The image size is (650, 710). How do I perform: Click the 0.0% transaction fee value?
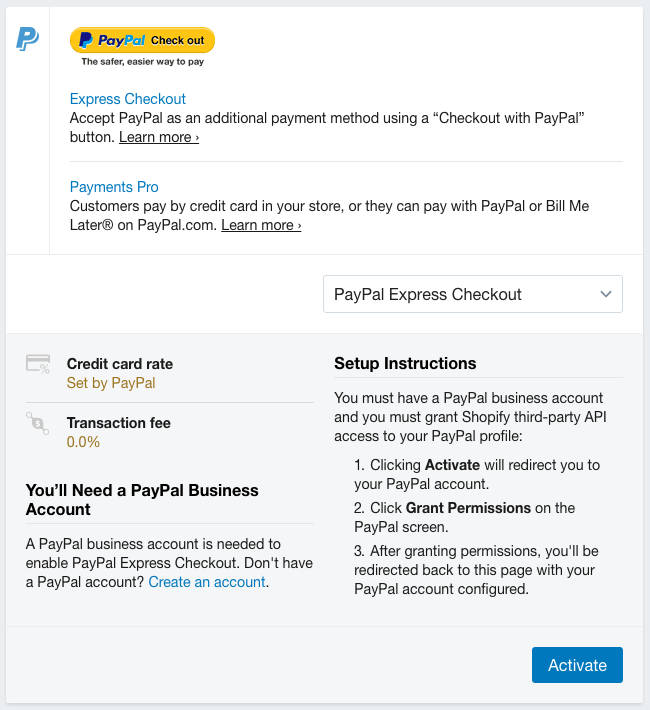pyautogui.click(x=83, y=442)
